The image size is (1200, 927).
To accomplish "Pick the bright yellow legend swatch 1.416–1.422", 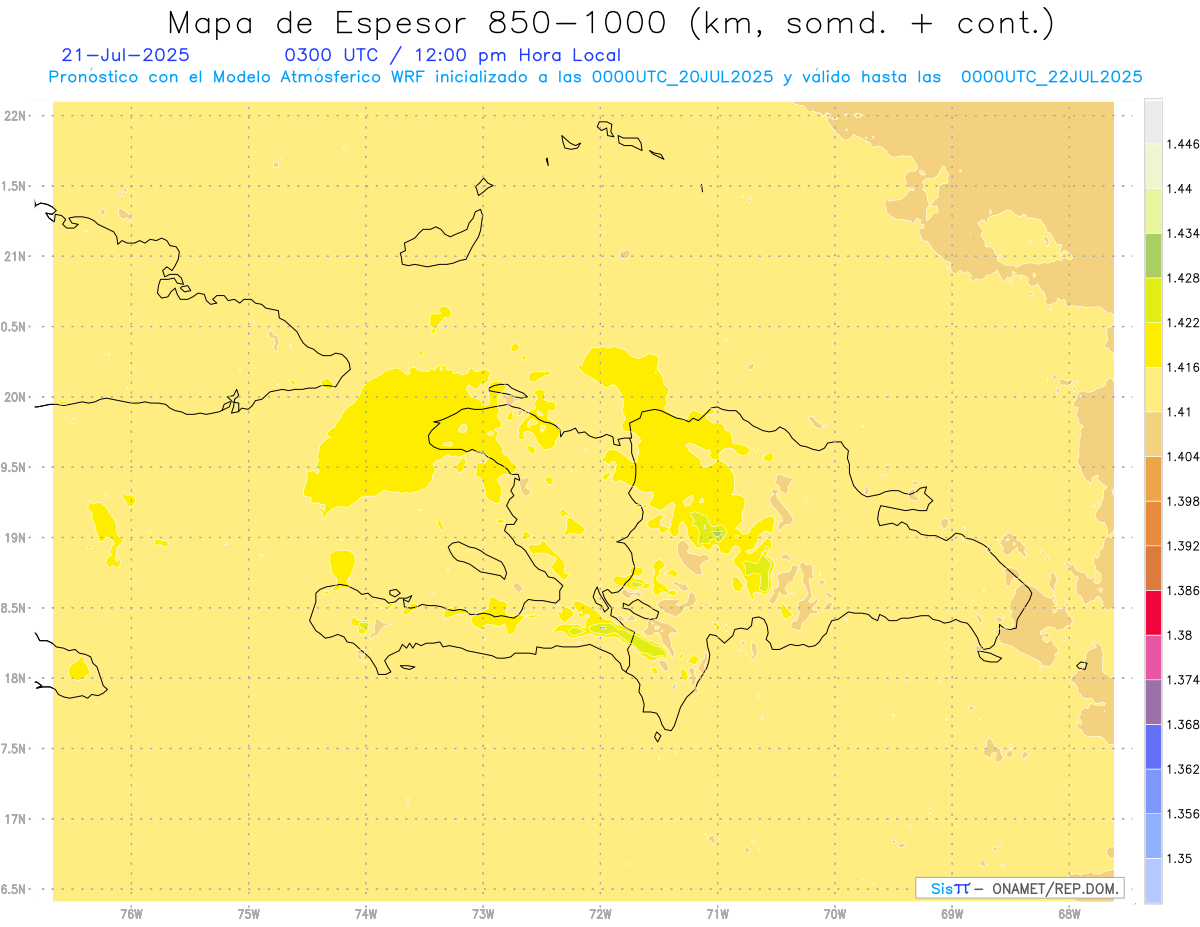I will tap(1153, 345).
